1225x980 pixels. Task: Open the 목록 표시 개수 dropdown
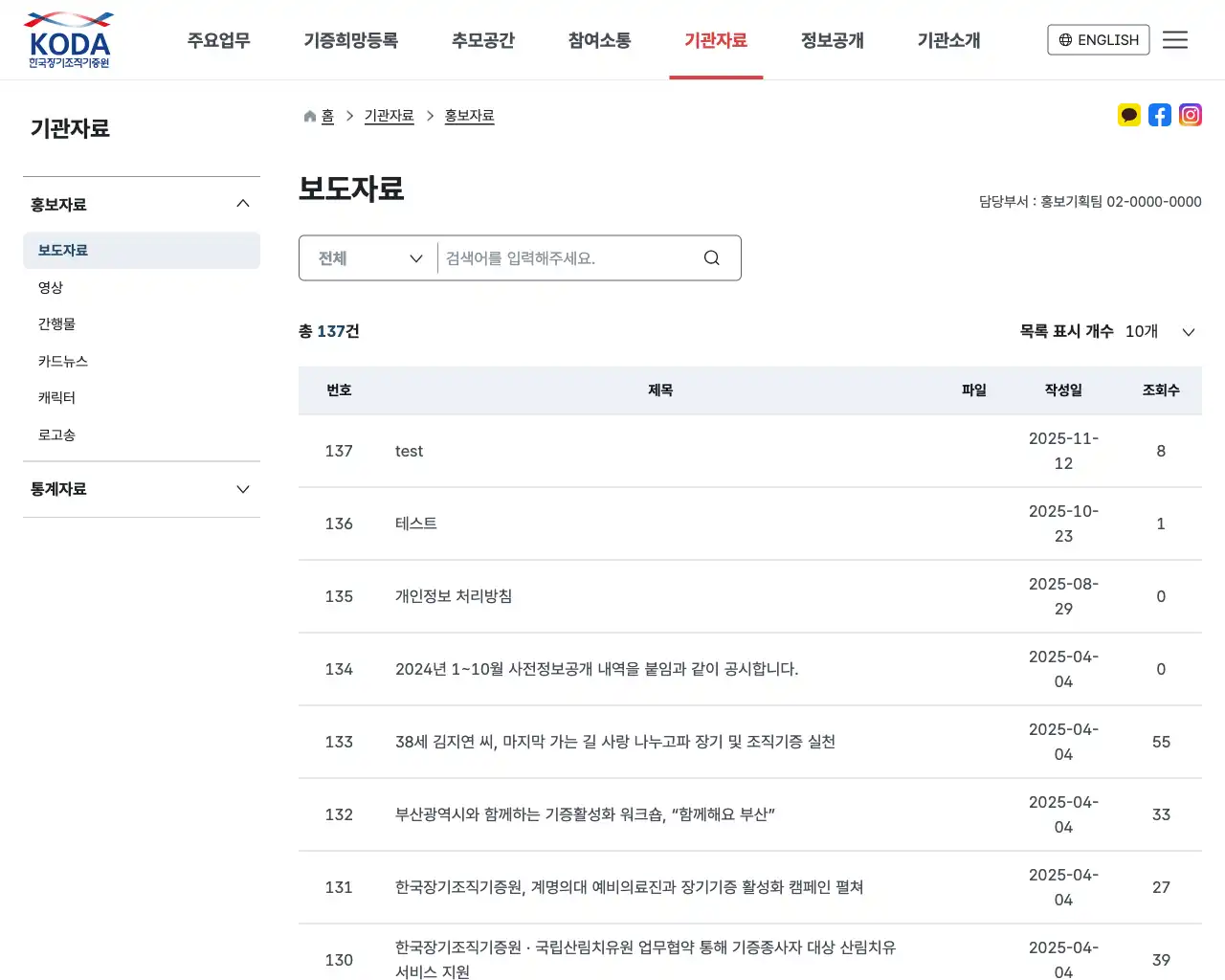pos(1159,332)
